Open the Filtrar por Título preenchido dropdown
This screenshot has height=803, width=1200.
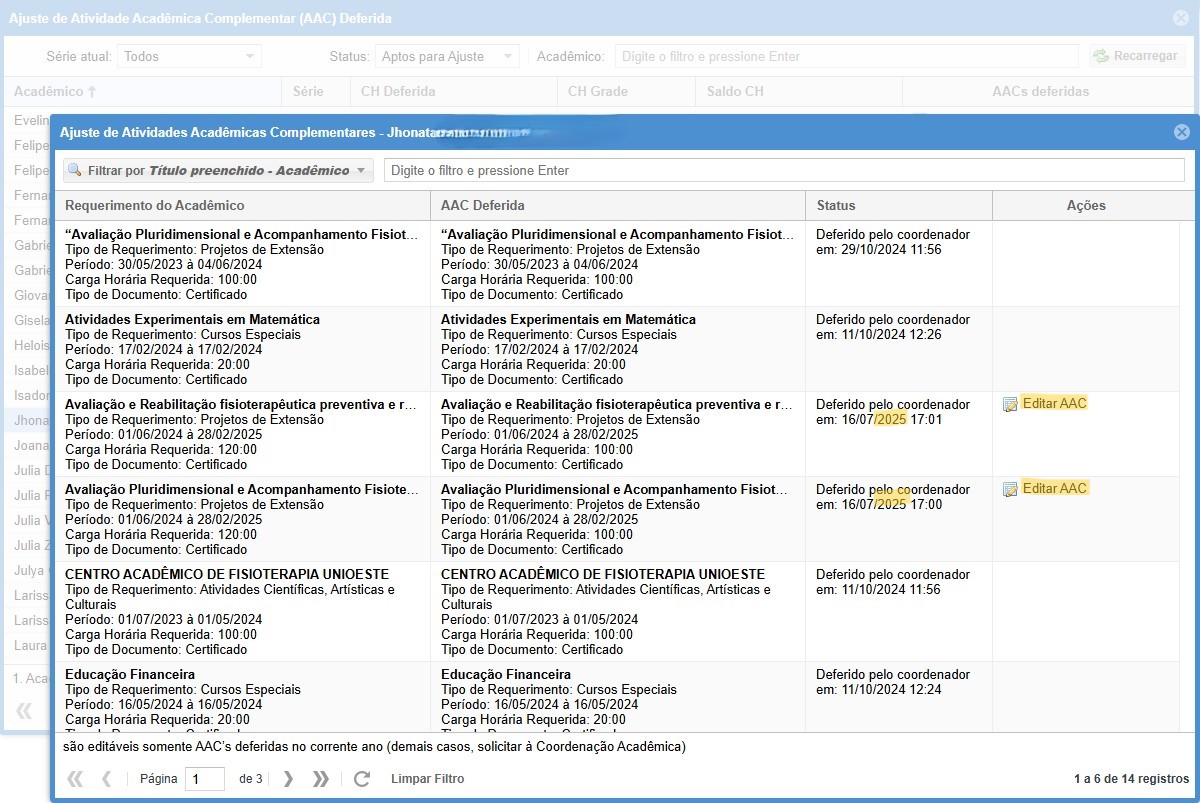tap(218, 171)
